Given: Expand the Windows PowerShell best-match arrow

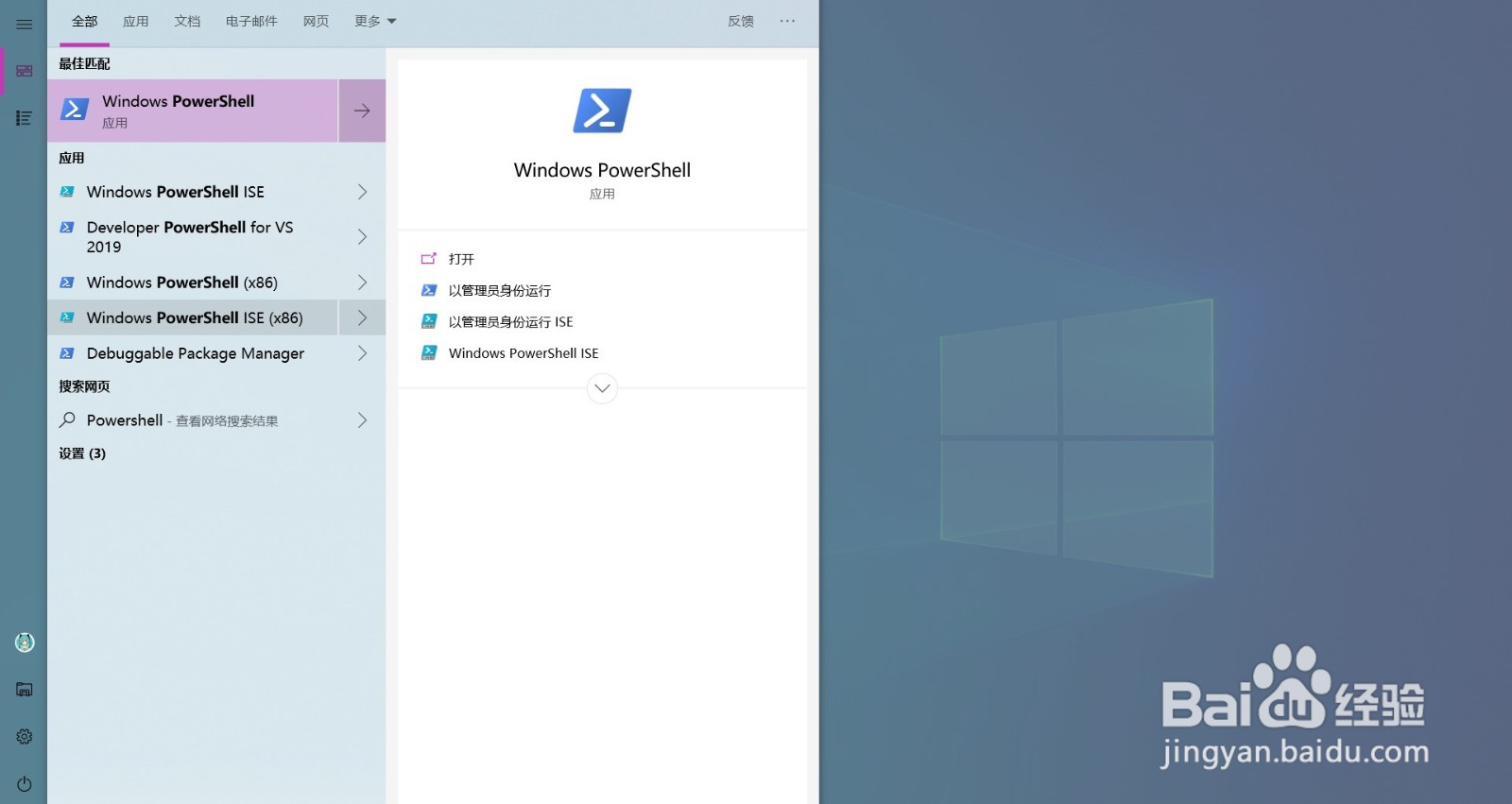Looking at the screenshot, I should click(362, 111).
